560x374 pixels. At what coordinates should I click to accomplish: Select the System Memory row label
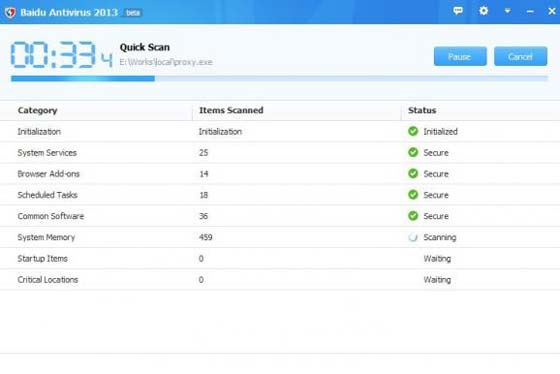pyautogui.click(x=46, y=237)
